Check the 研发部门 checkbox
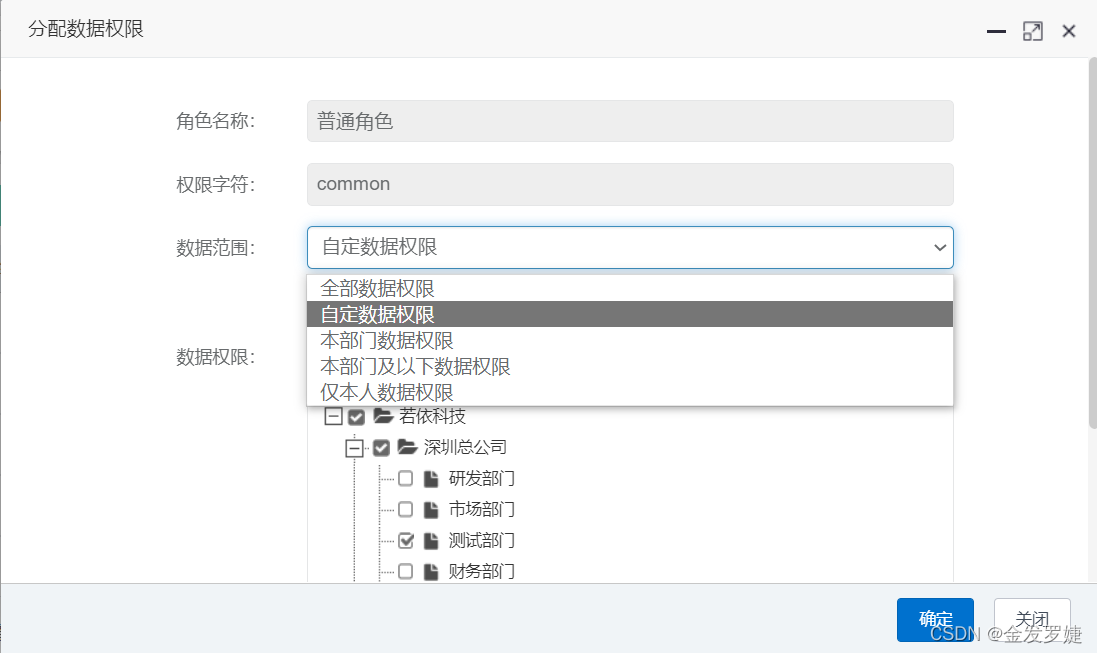 [x=406, y=479]
